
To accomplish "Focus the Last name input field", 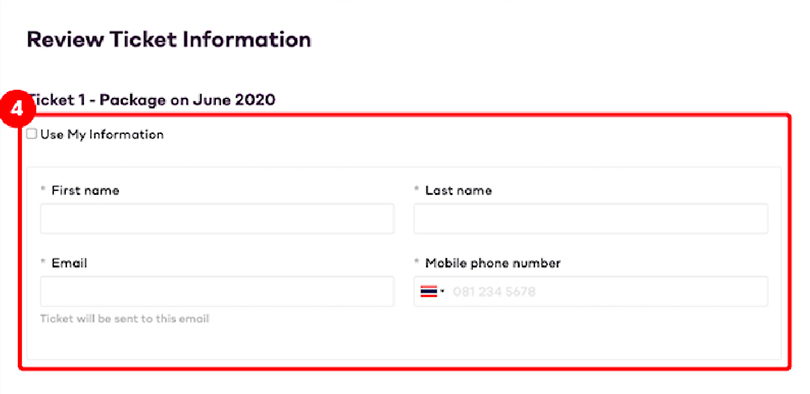I will tap(590, 218).
